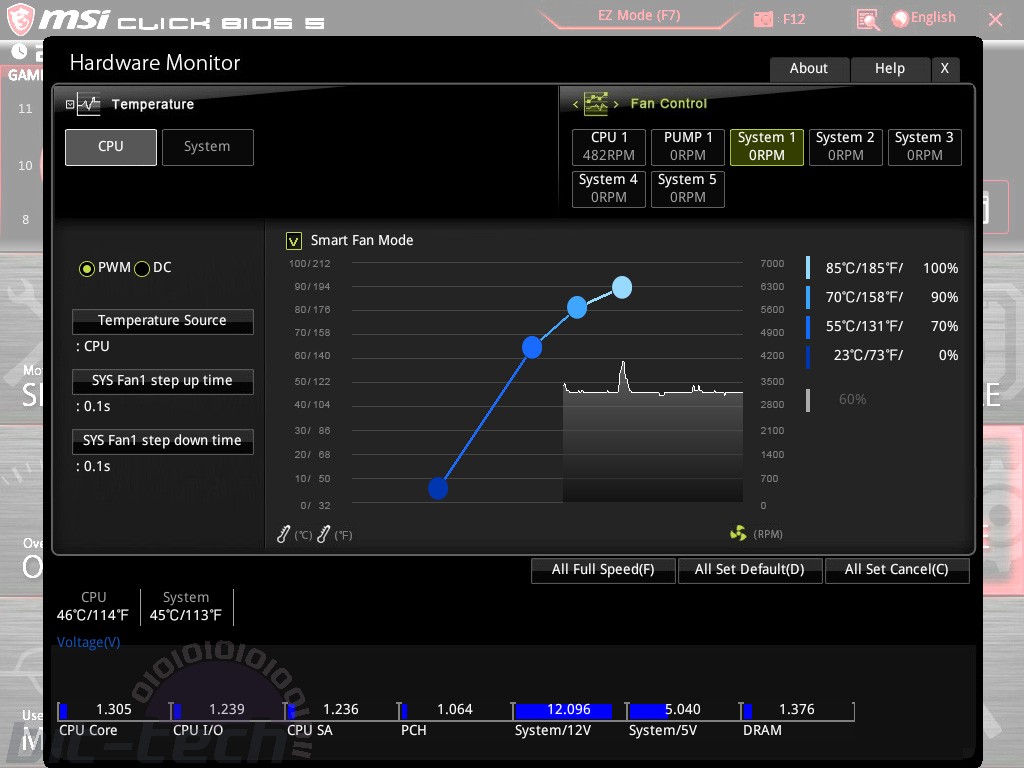
Task: Click the Celsius thermometer icon
Action: [283, 534]
